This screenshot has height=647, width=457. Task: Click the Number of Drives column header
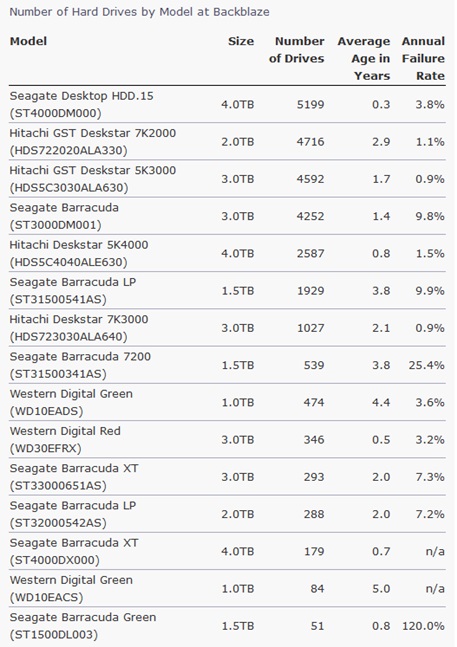(x=297, y=50)
